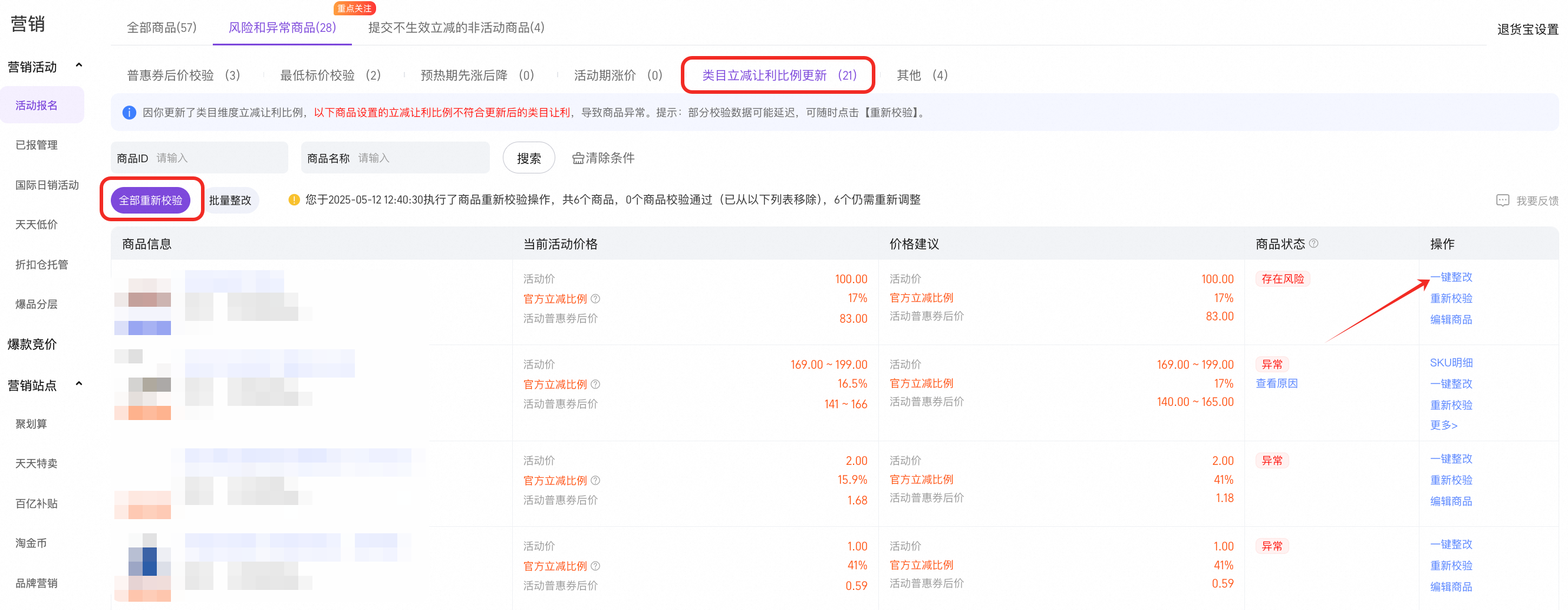Click 全部重新校验 button
The image size is (1568, 610).
pyautogui.click(x=150, y=200)
